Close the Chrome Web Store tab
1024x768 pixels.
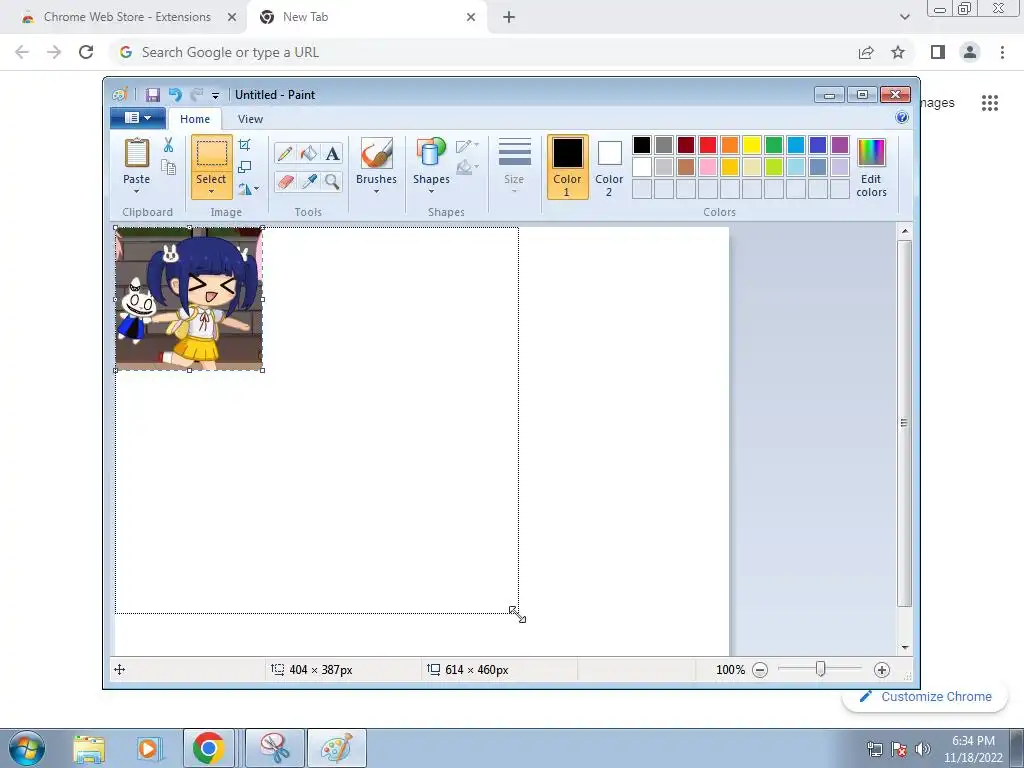(232, 17)
